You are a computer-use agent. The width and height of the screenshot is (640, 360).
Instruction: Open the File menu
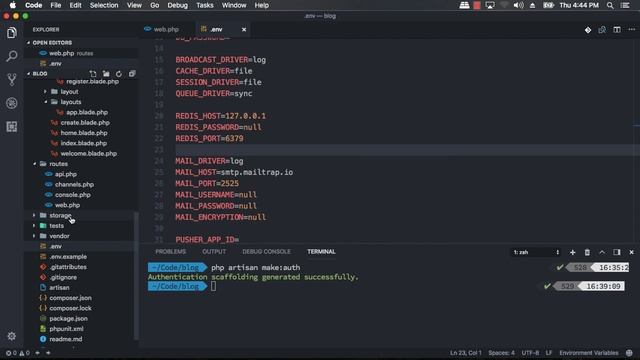[x=56, y=5]
